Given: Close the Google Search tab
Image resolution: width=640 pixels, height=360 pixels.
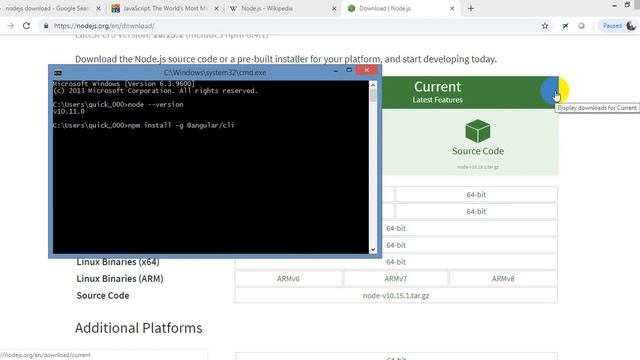Looking at the screenshot, I should point(98,9).
